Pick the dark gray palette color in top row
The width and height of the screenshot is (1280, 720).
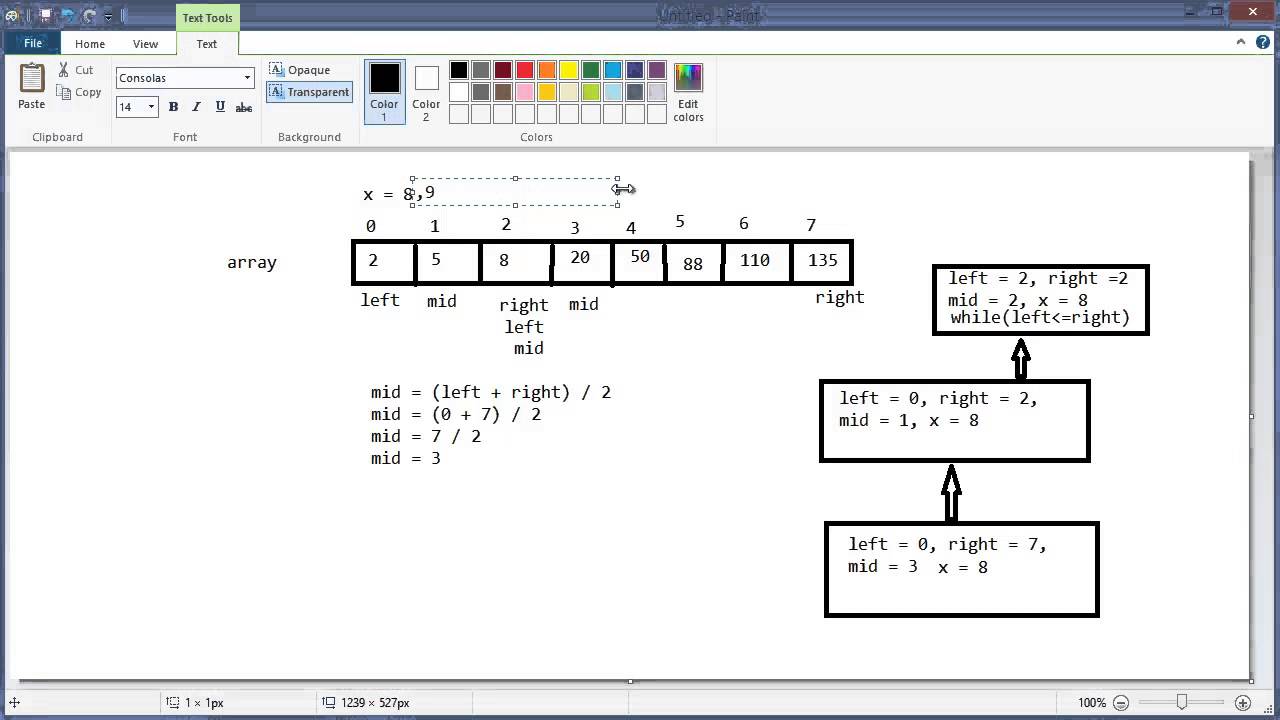481,70
